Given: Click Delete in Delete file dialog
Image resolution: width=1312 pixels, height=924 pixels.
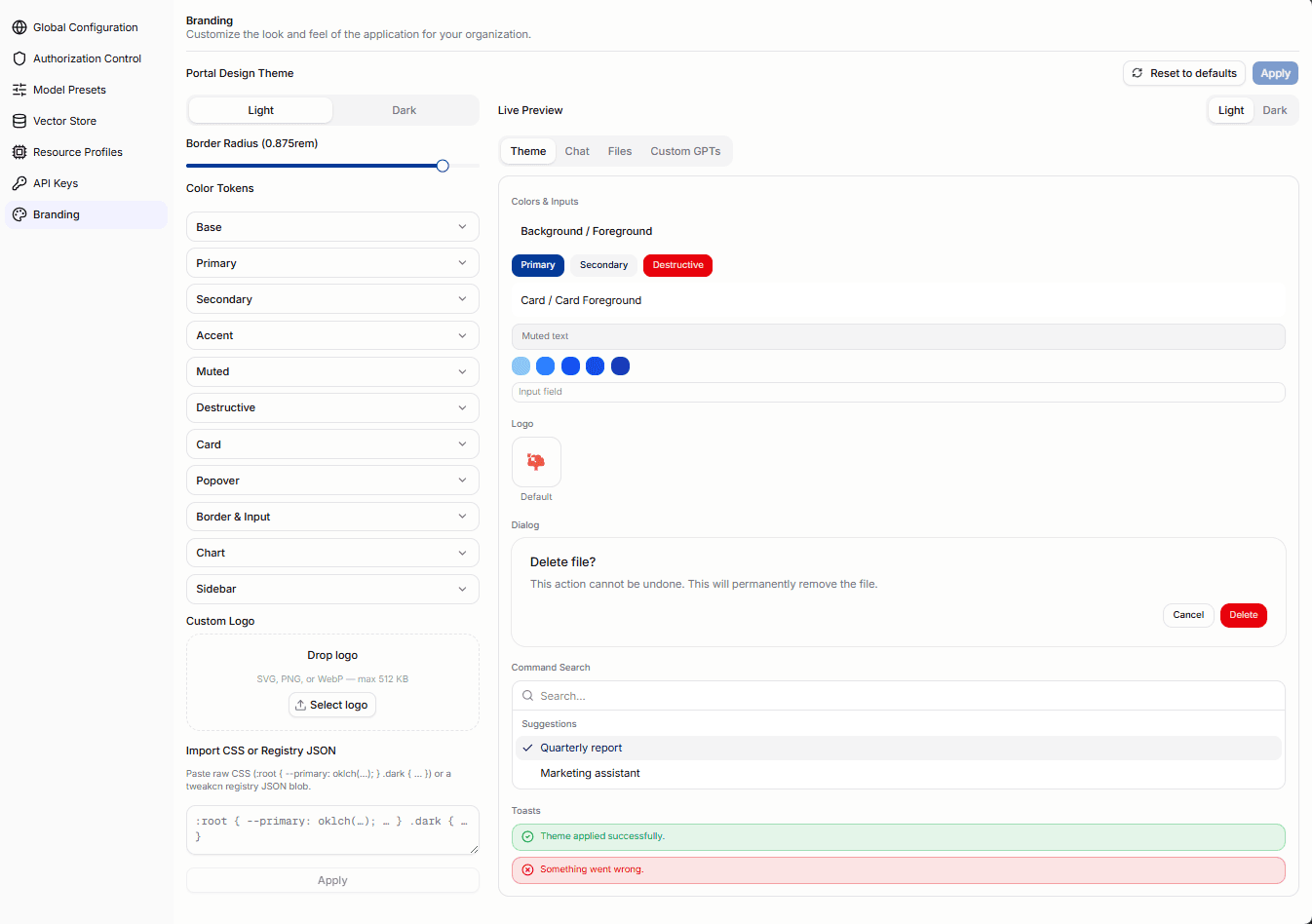Looking at the screenshot, I should 1244,615.
